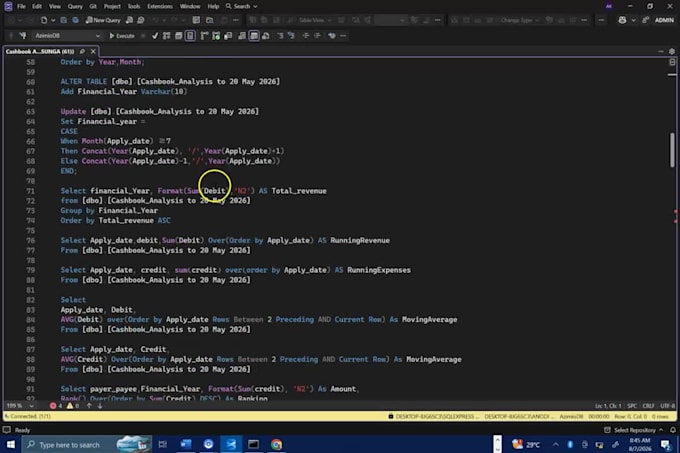Toggle IntelliSense Enabled button

[190, 36]
